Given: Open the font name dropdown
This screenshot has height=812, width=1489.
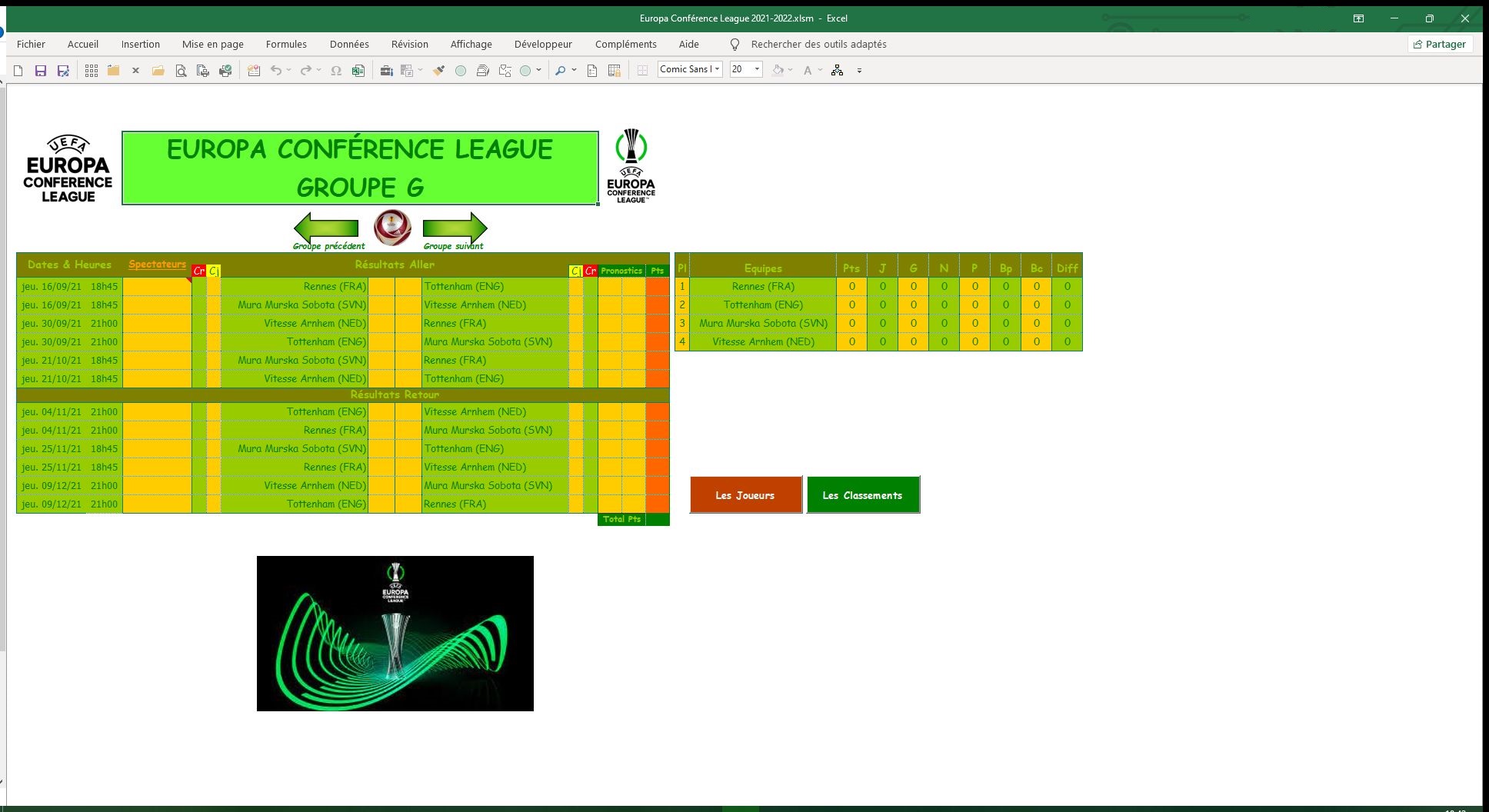Looking at the screenshot, I should pos(717,69).
